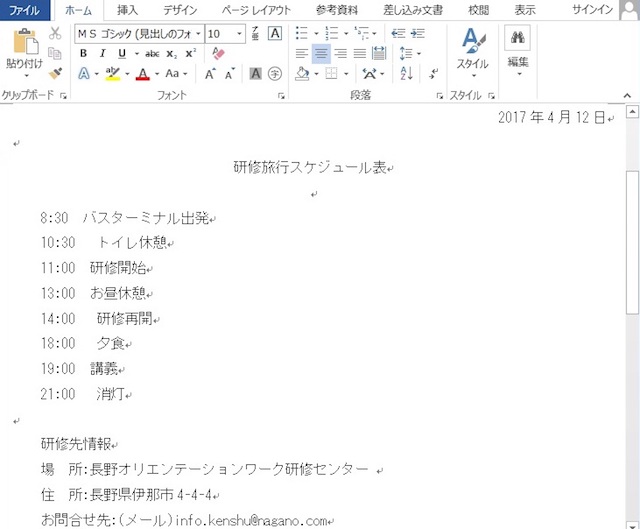Image resolution: width=640 pixels, height=529 pixels.
Task: Increase font size with grow A icon
Action: pos(210,74)
